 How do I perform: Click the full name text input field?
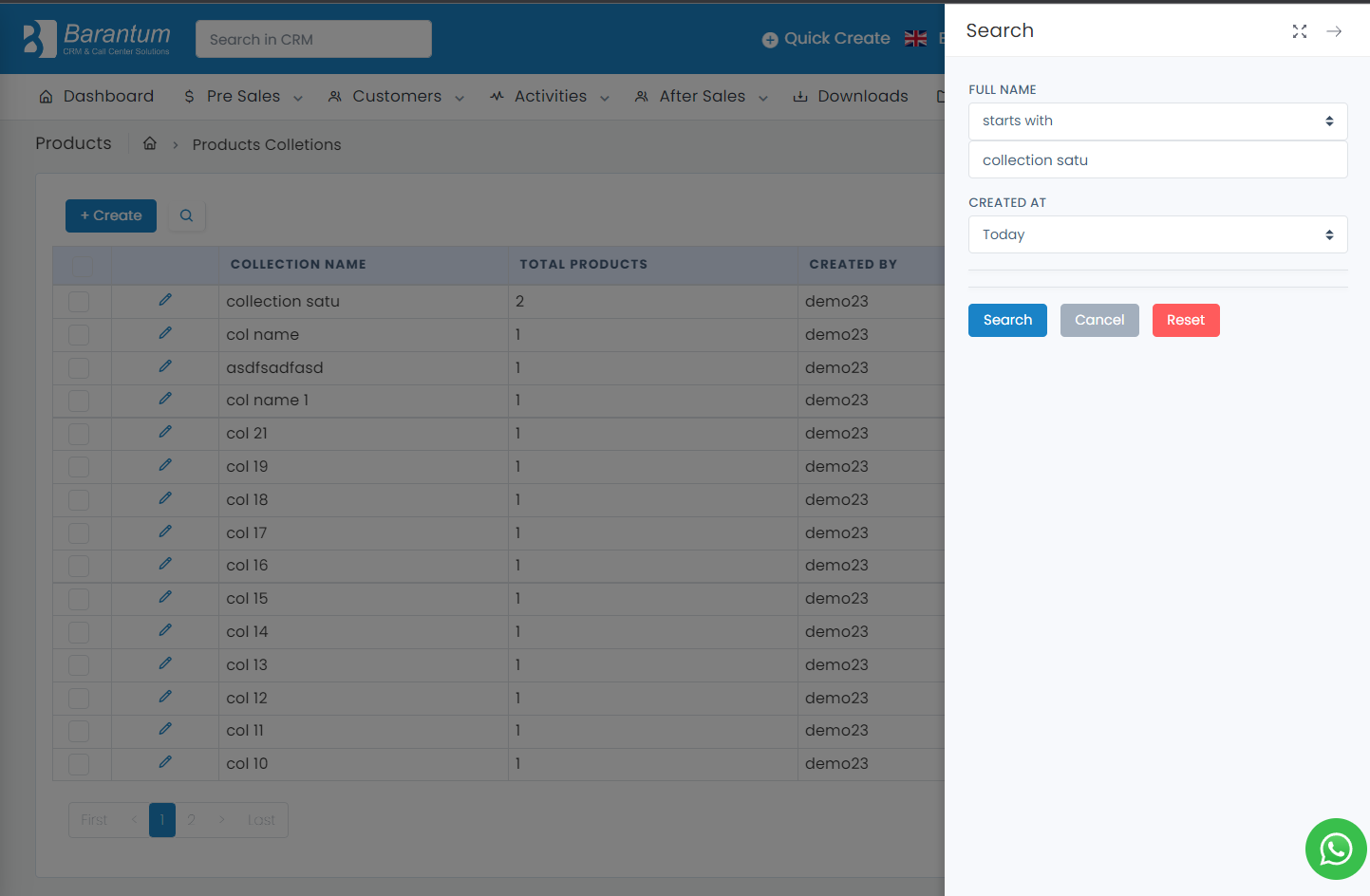1157,160
